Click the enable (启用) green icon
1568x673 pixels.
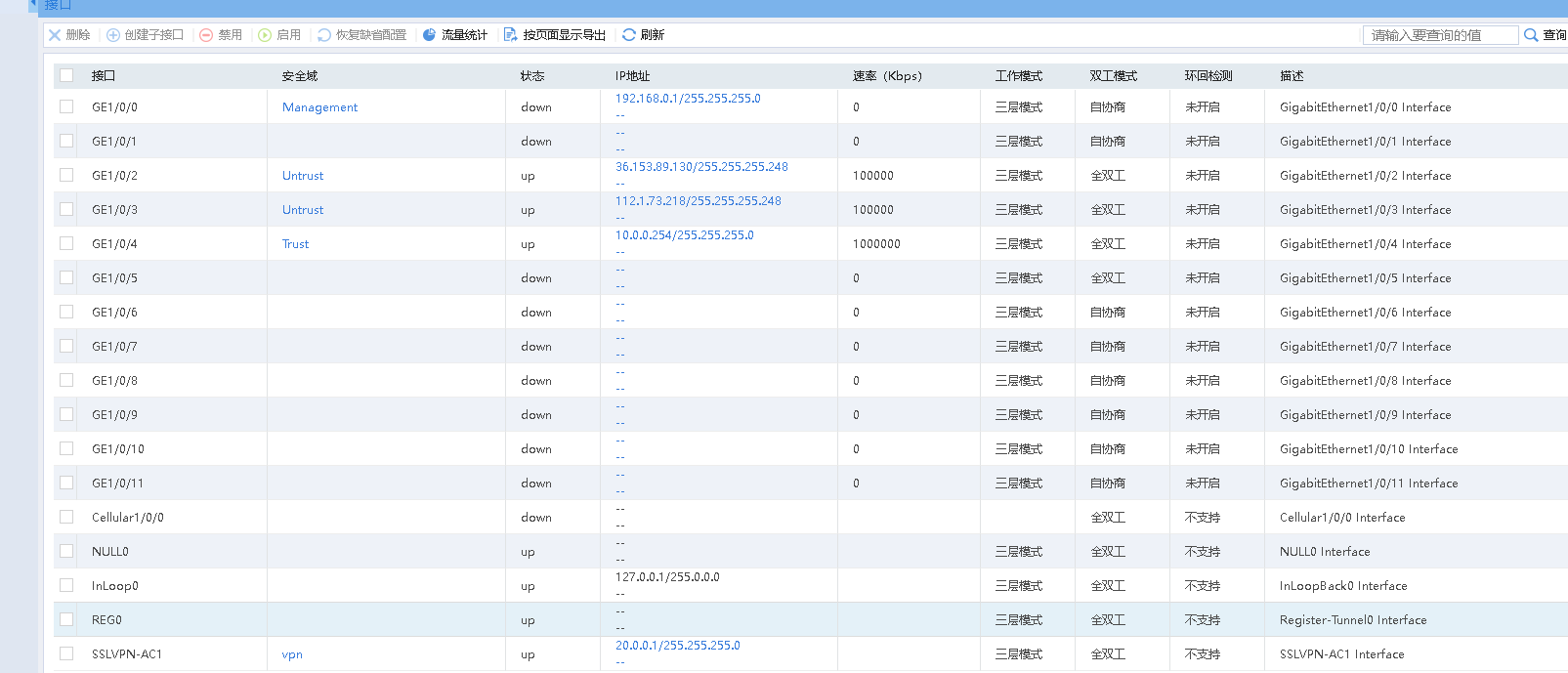[265, 35]
